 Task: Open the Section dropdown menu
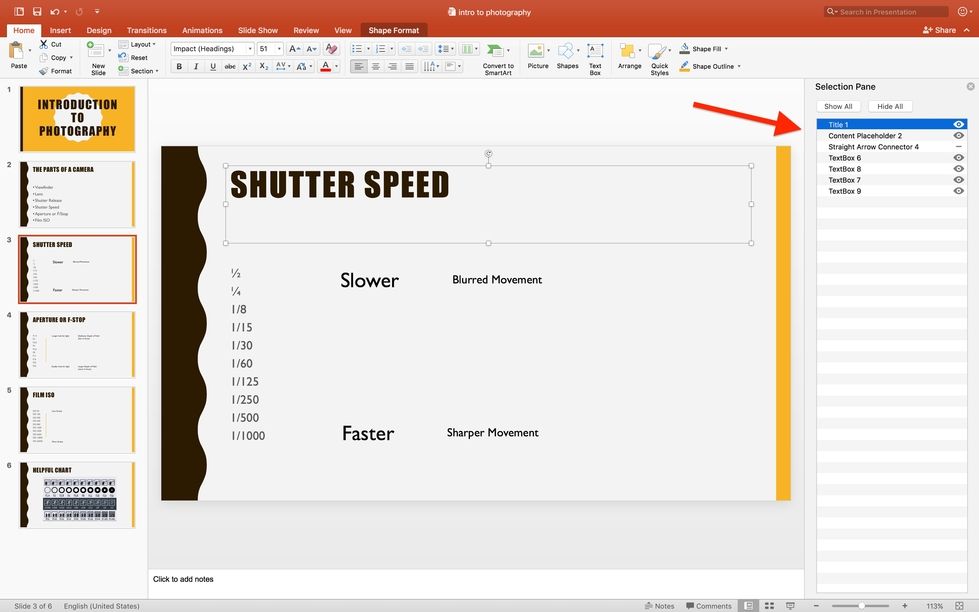(x=141, y=71)
